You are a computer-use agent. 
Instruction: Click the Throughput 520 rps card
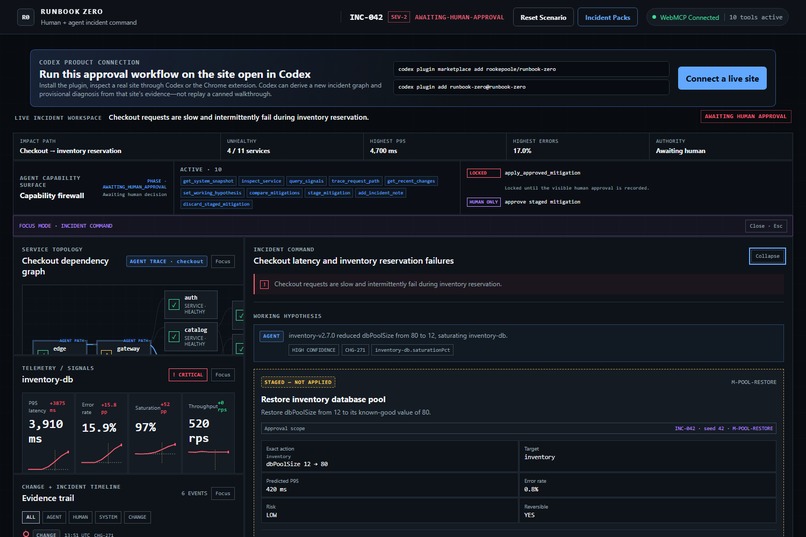(208, 433)
